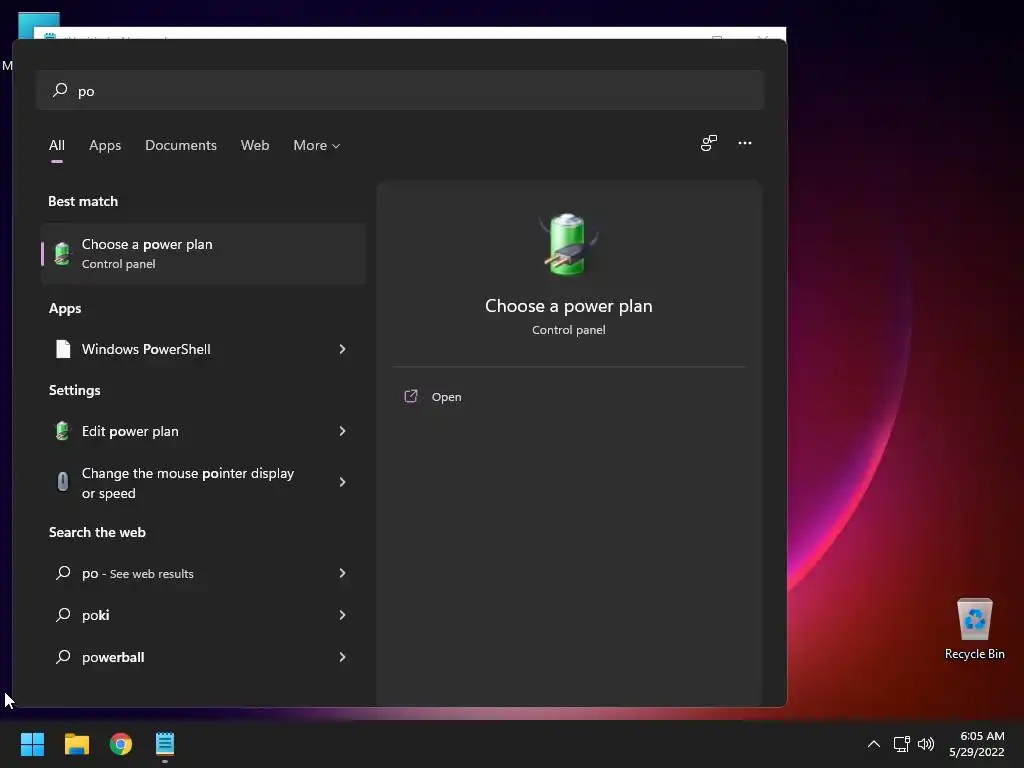
Task: Open Notepad from the taskbar
Action: (x=165, y=744)
